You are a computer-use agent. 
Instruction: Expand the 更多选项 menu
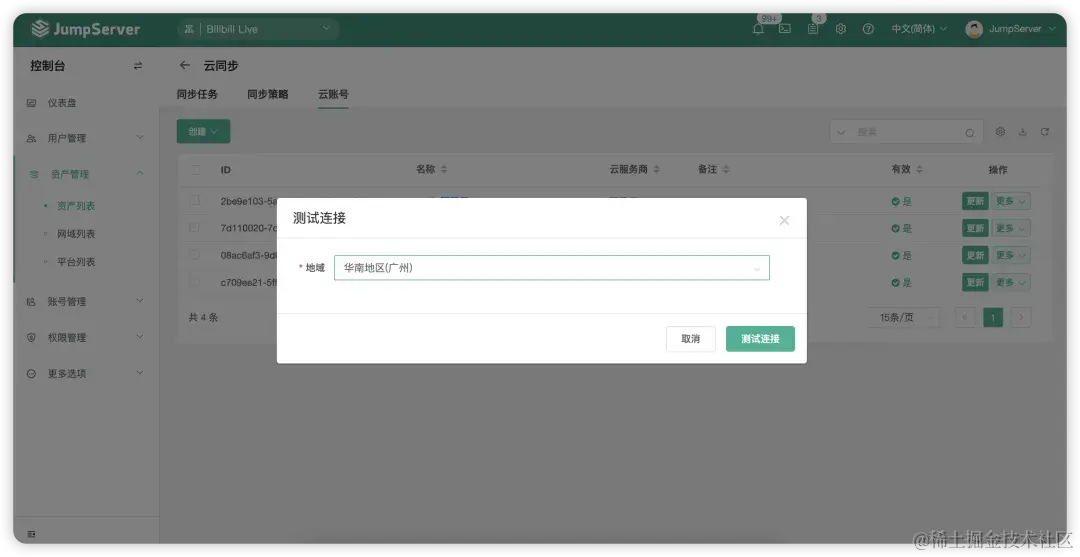[x=86, y=373]
